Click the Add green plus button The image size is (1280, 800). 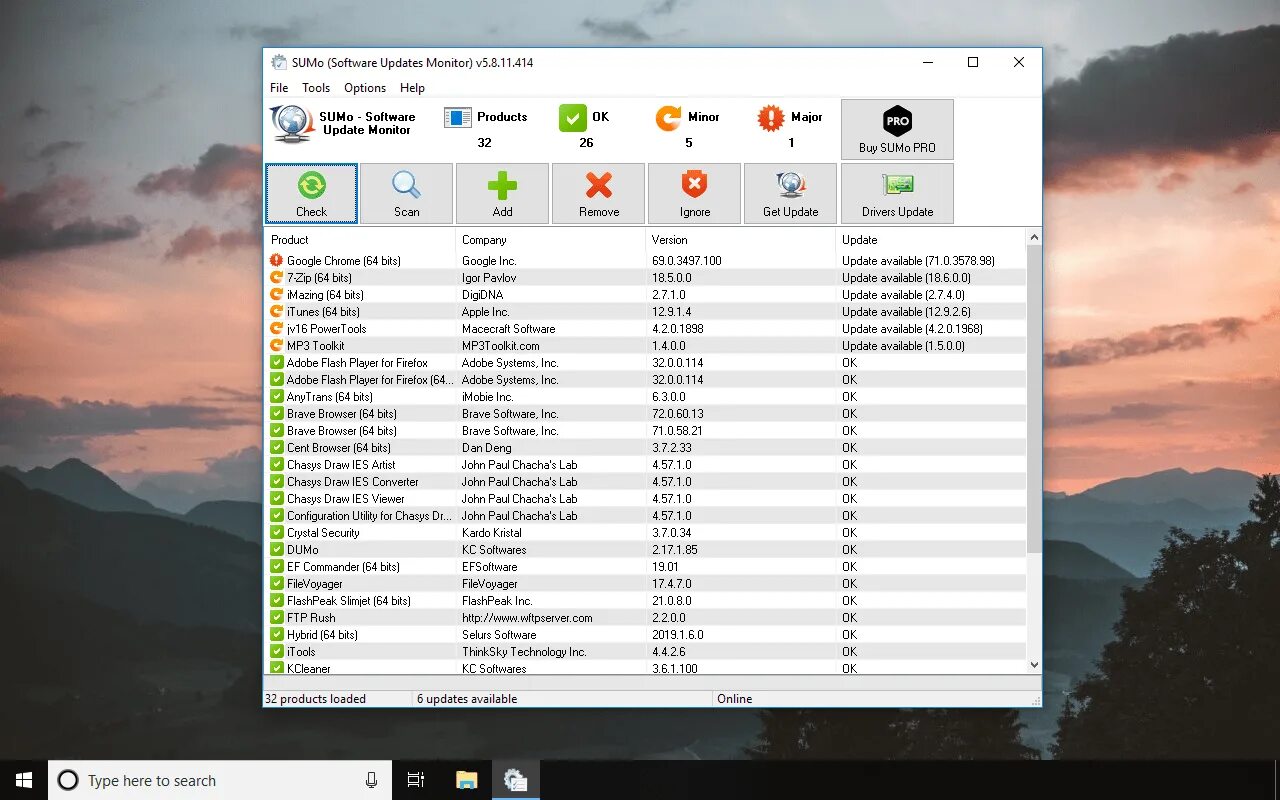pos(502,193)
